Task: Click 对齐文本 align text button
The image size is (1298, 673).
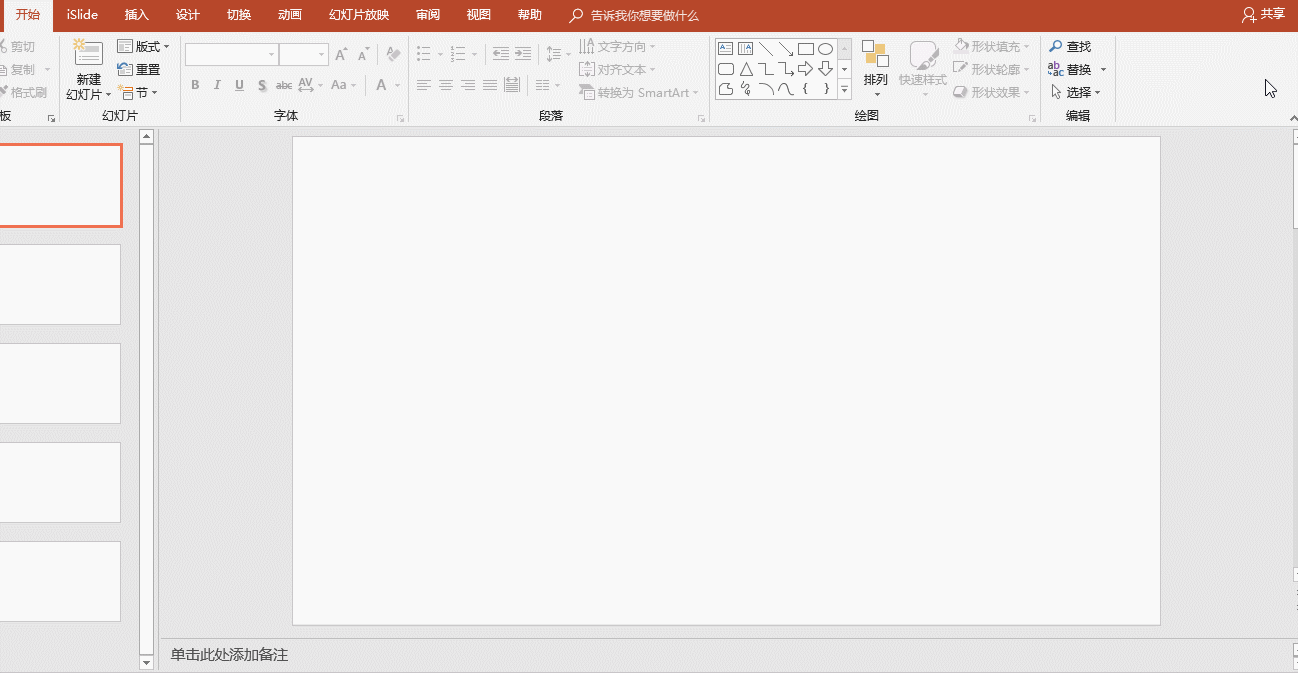Action: click(x=618, y=70)
